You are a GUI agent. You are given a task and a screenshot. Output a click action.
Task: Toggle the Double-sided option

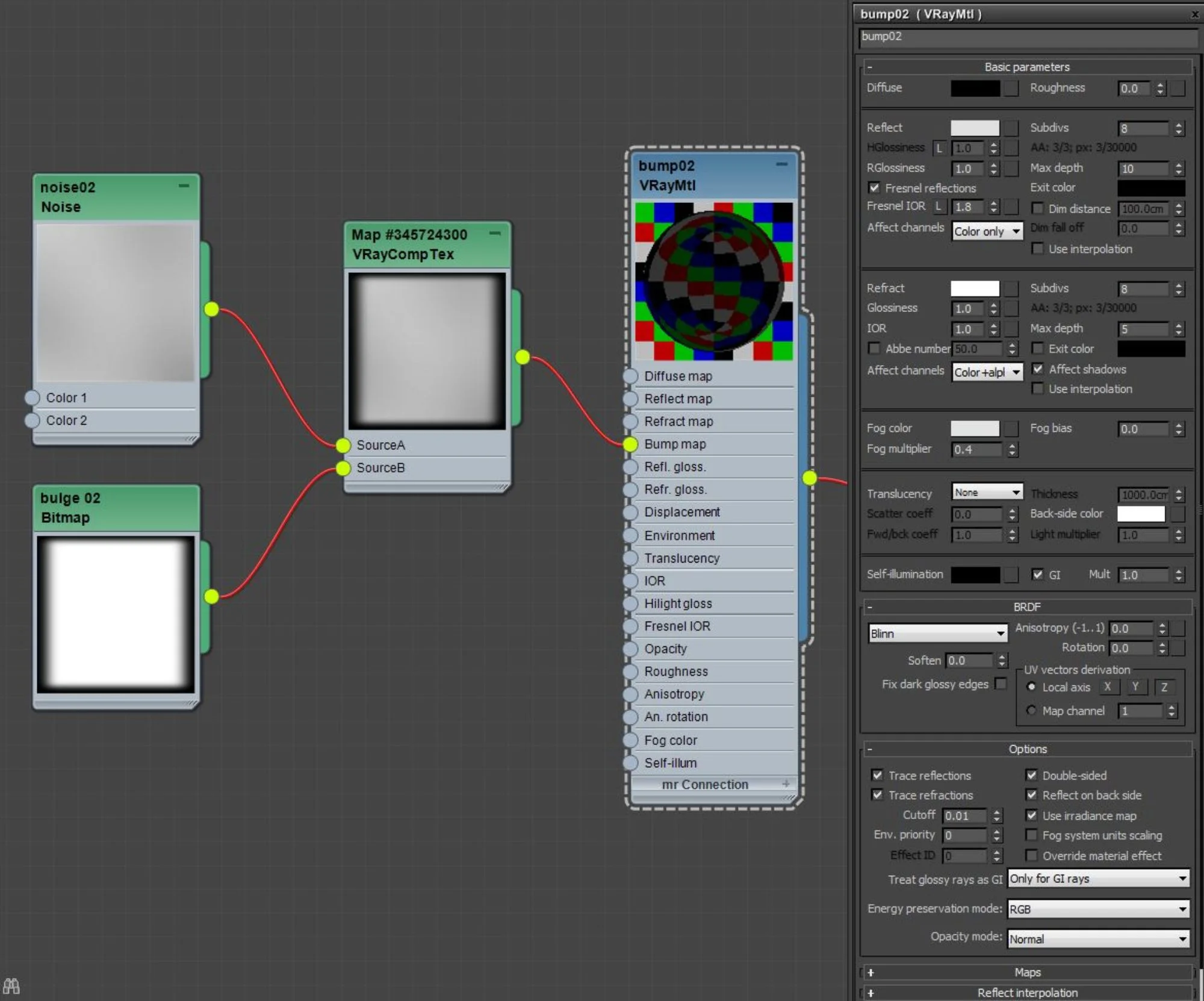[x=1031, y=775]
